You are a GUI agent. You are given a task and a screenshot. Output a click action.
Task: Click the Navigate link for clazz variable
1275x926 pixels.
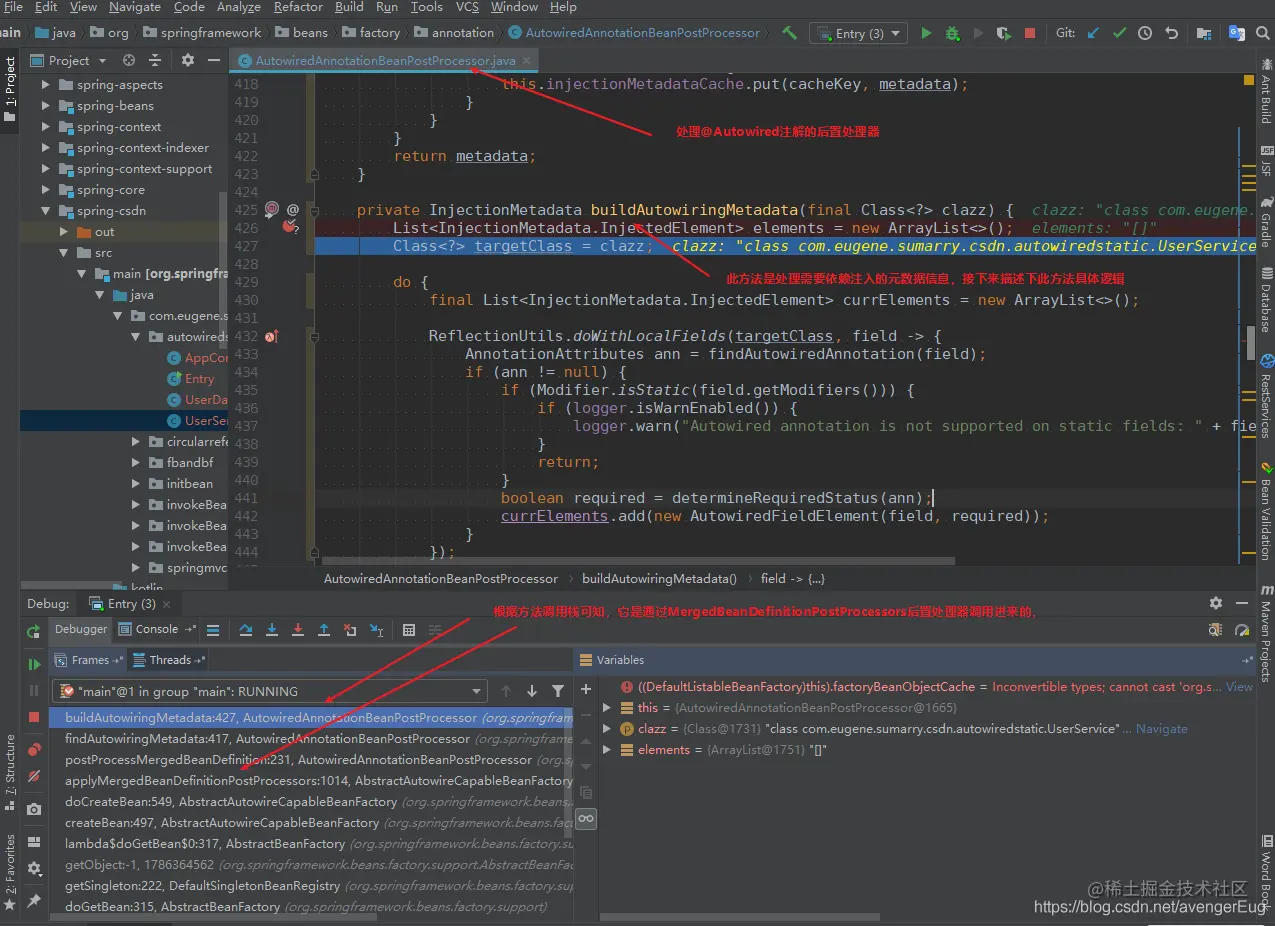point(1162,729)
